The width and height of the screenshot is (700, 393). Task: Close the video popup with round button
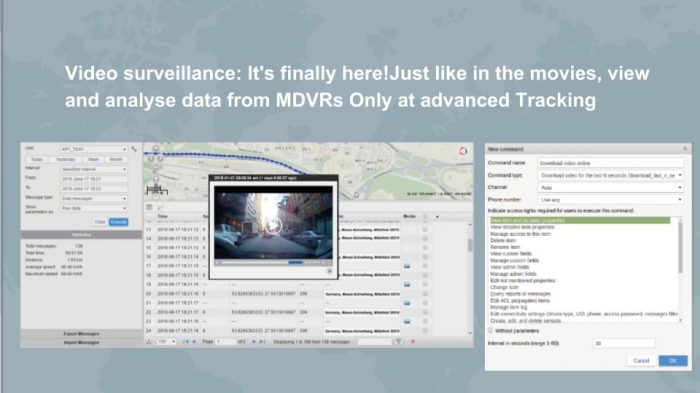pos(329,271)
